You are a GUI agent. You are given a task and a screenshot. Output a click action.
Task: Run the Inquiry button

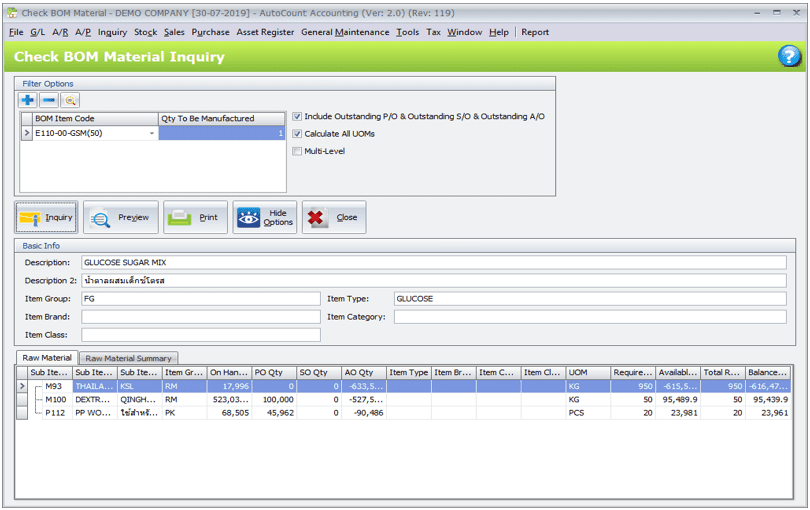point(47,217)
